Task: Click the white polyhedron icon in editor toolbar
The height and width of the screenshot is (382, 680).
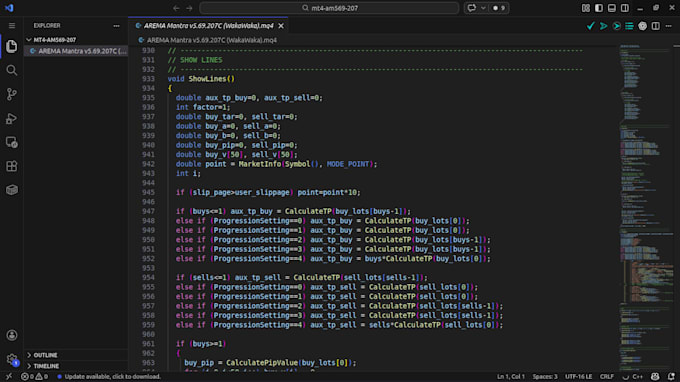Action: point(642,26)
